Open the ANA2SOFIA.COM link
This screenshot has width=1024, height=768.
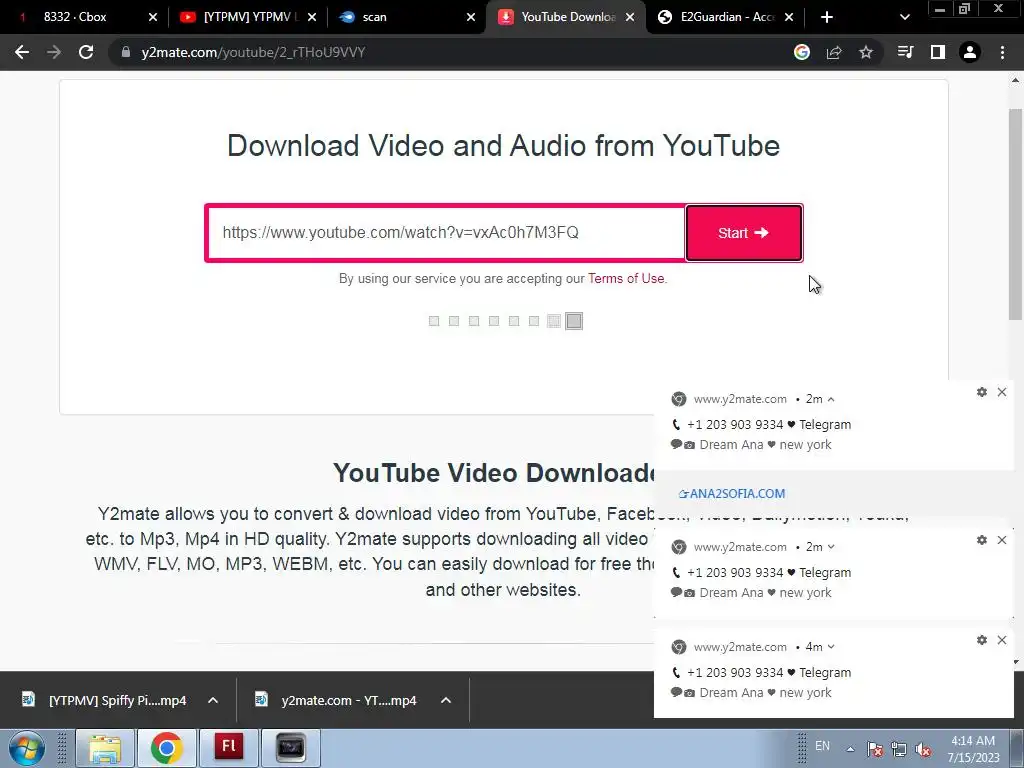click(732, 494)
